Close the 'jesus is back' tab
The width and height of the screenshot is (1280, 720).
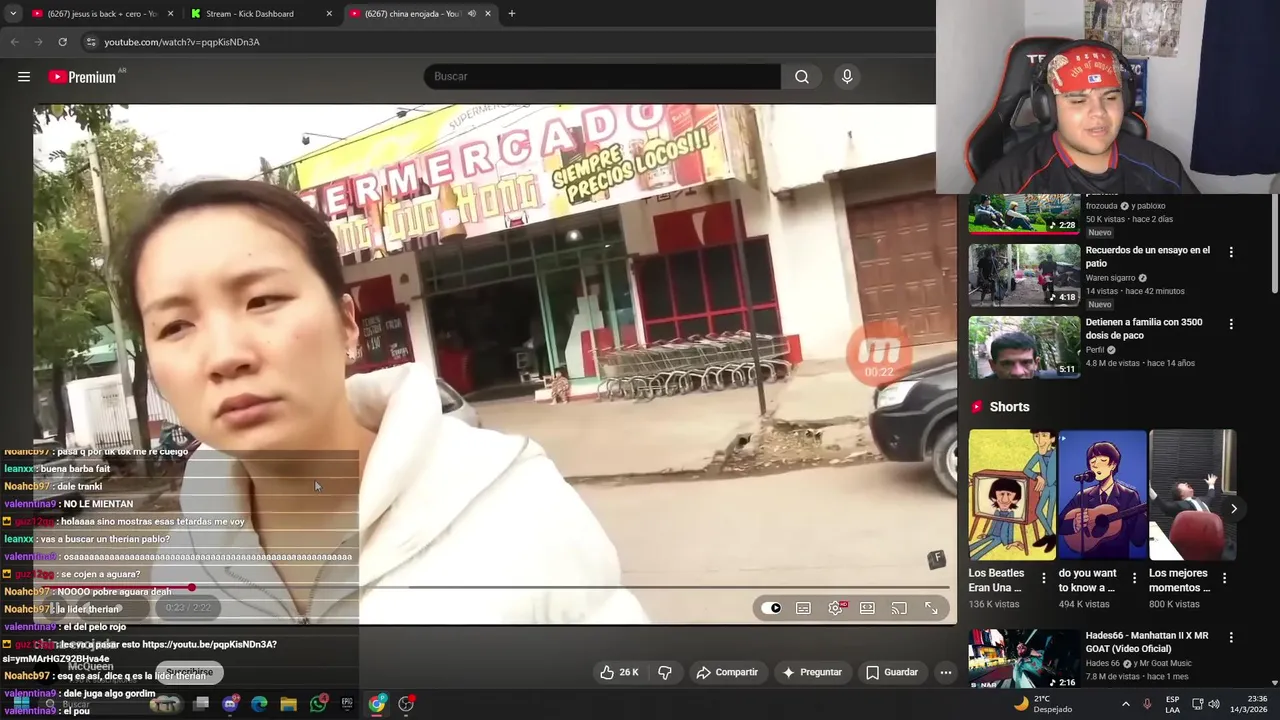[170, 14]
